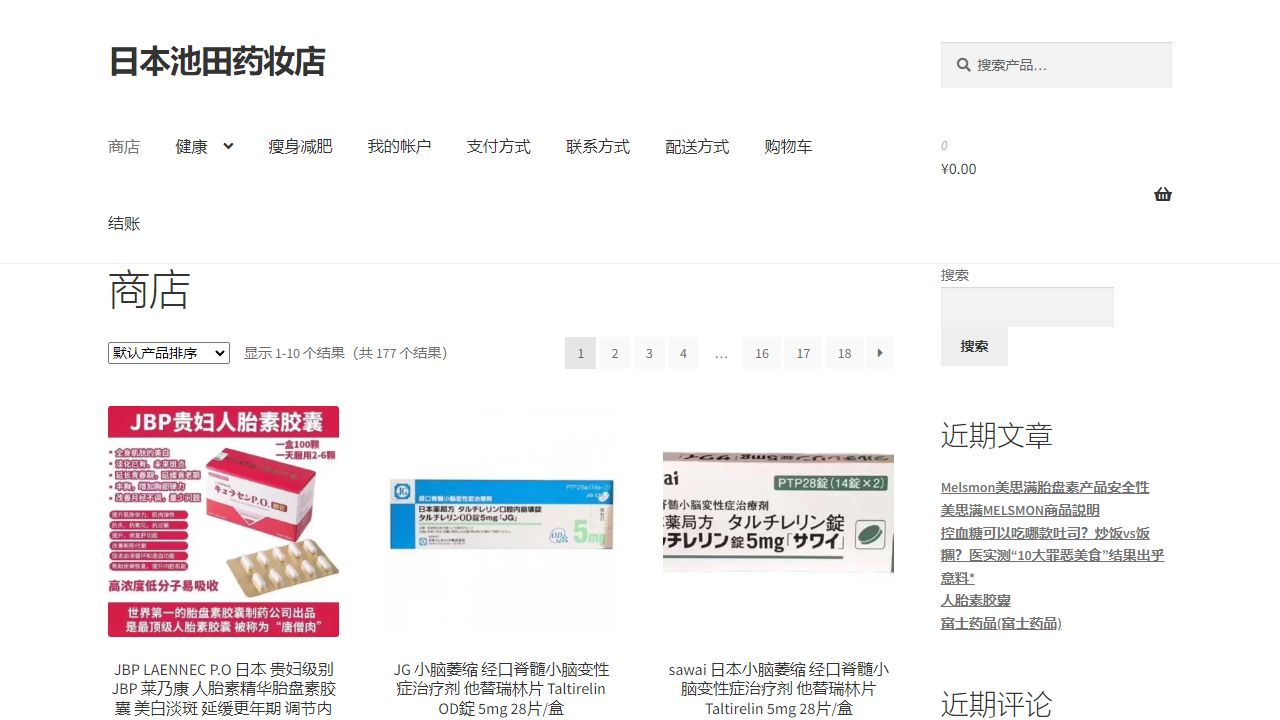
Task: Open sawai Taltirelin product image
Action: coord(778,521)
